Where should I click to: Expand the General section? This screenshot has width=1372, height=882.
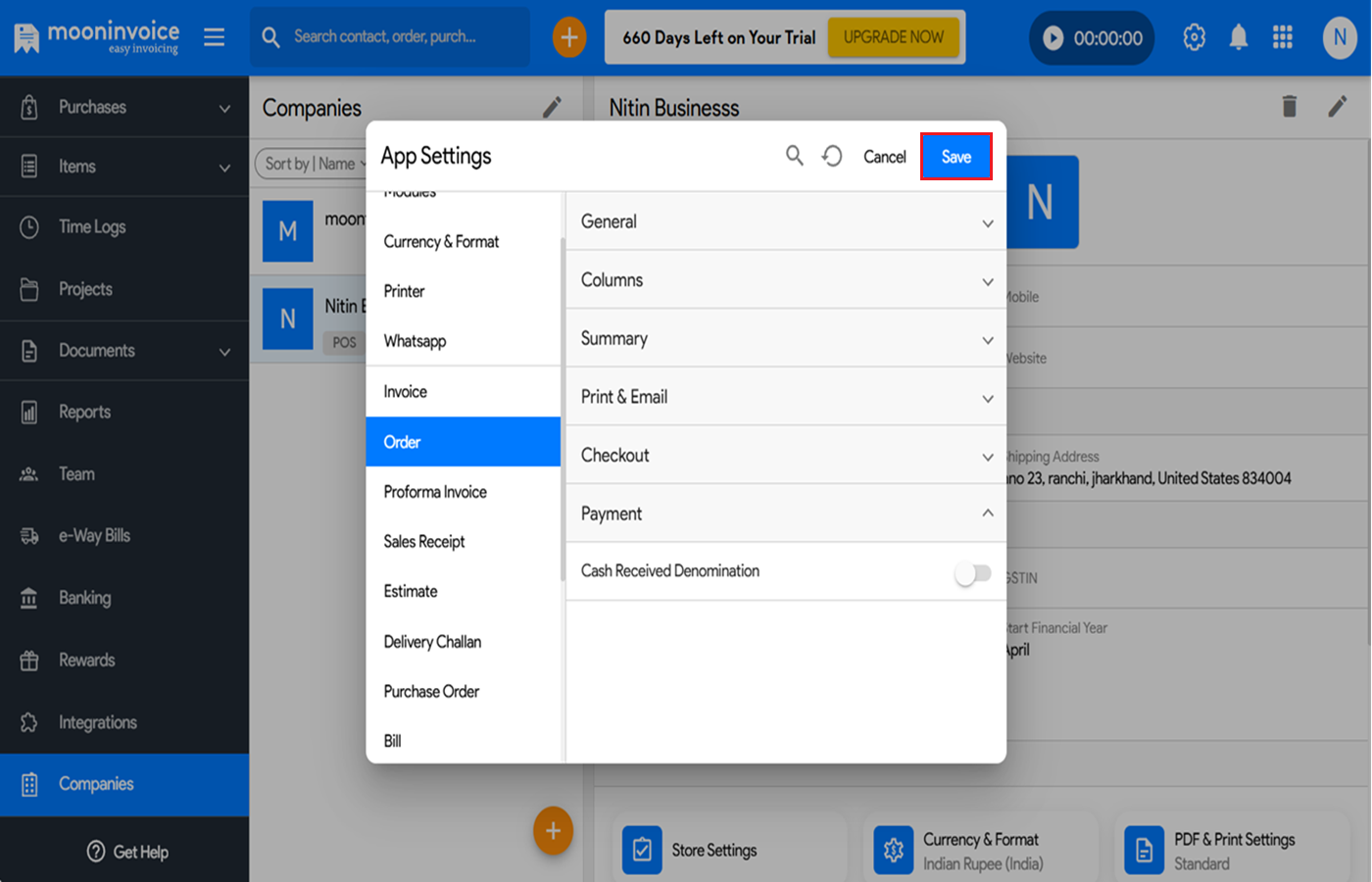tap(786, 221)
